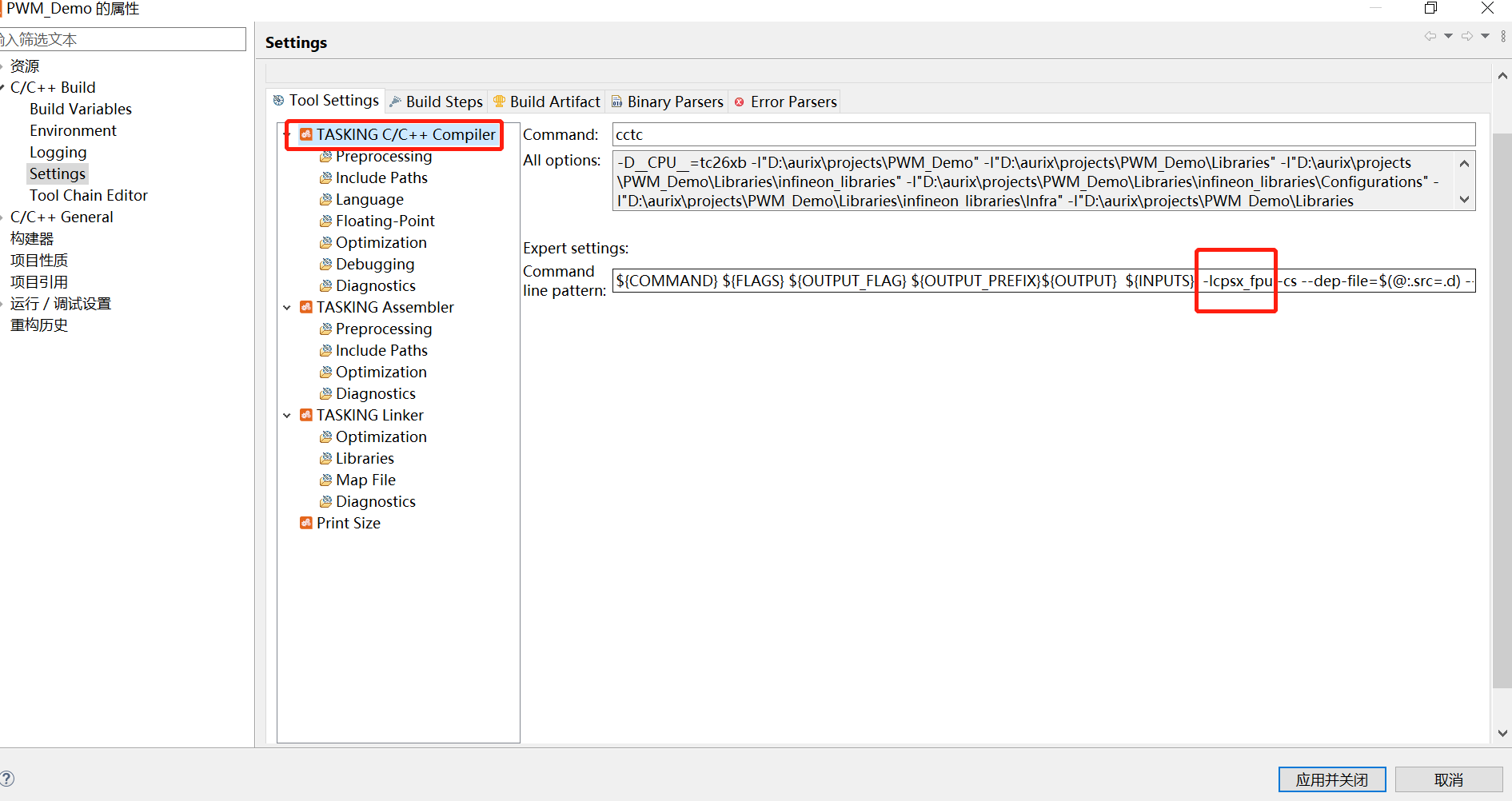
Task: Select C/C++ General in the tree
Action: click(62, 217)
